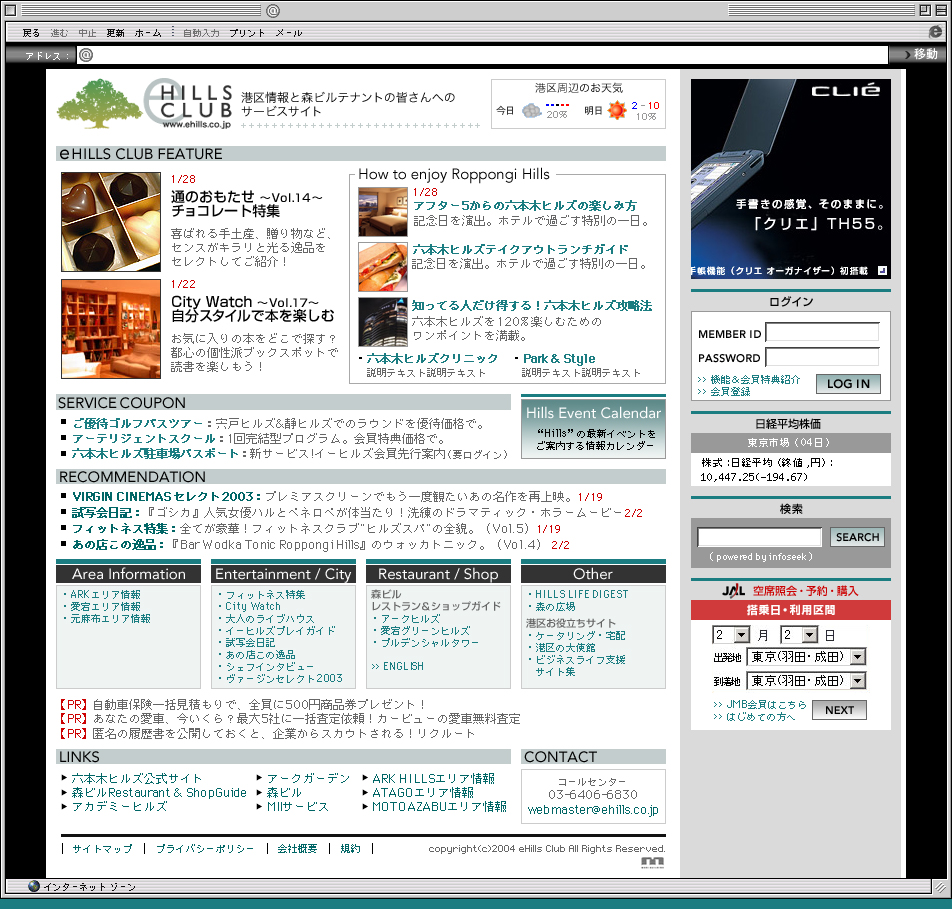
Task: Open the bookshelf City Watch thumbnail
Action: coord(111,329)
